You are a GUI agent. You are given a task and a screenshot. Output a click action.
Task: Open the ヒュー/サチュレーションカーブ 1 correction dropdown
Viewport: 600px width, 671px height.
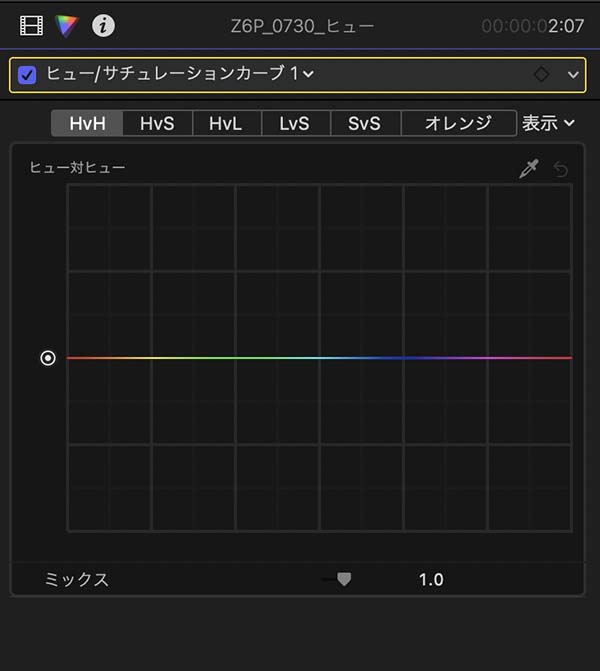[x=180, y=74]
